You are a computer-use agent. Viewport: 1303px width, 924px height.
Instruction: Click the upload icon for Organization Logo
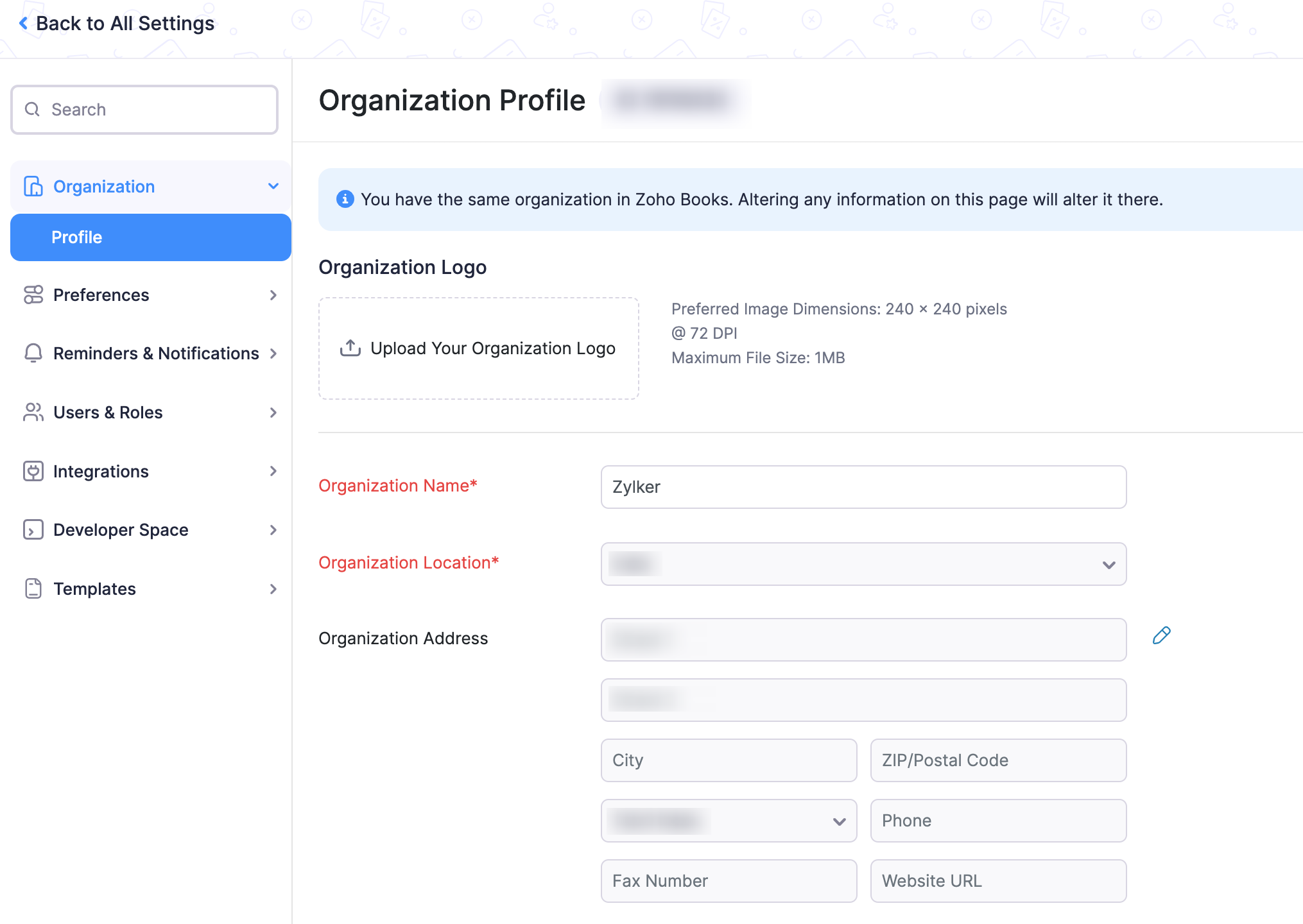click(x=350, y=348)
